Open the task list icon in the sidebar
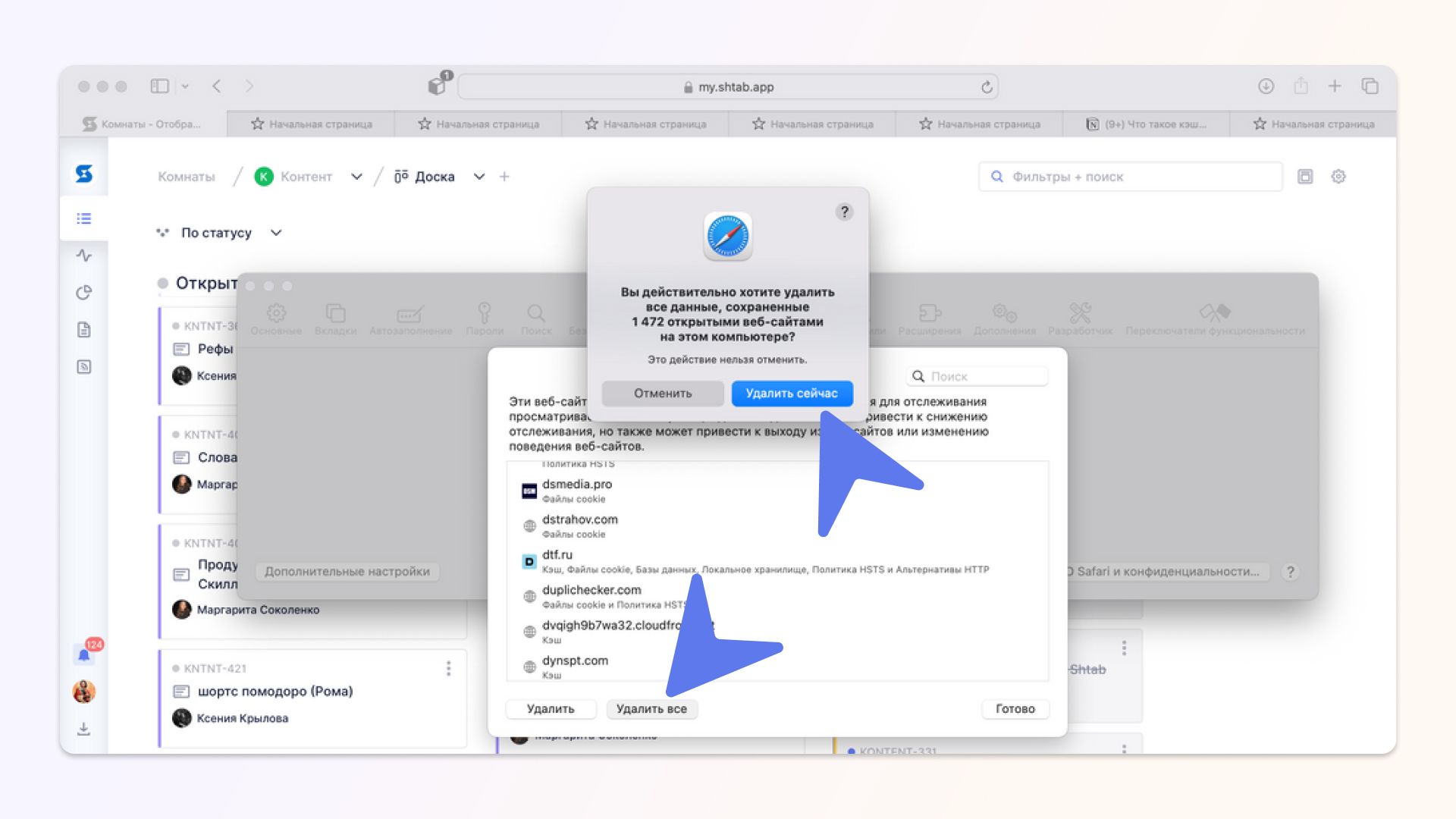 tap(84, 218)
